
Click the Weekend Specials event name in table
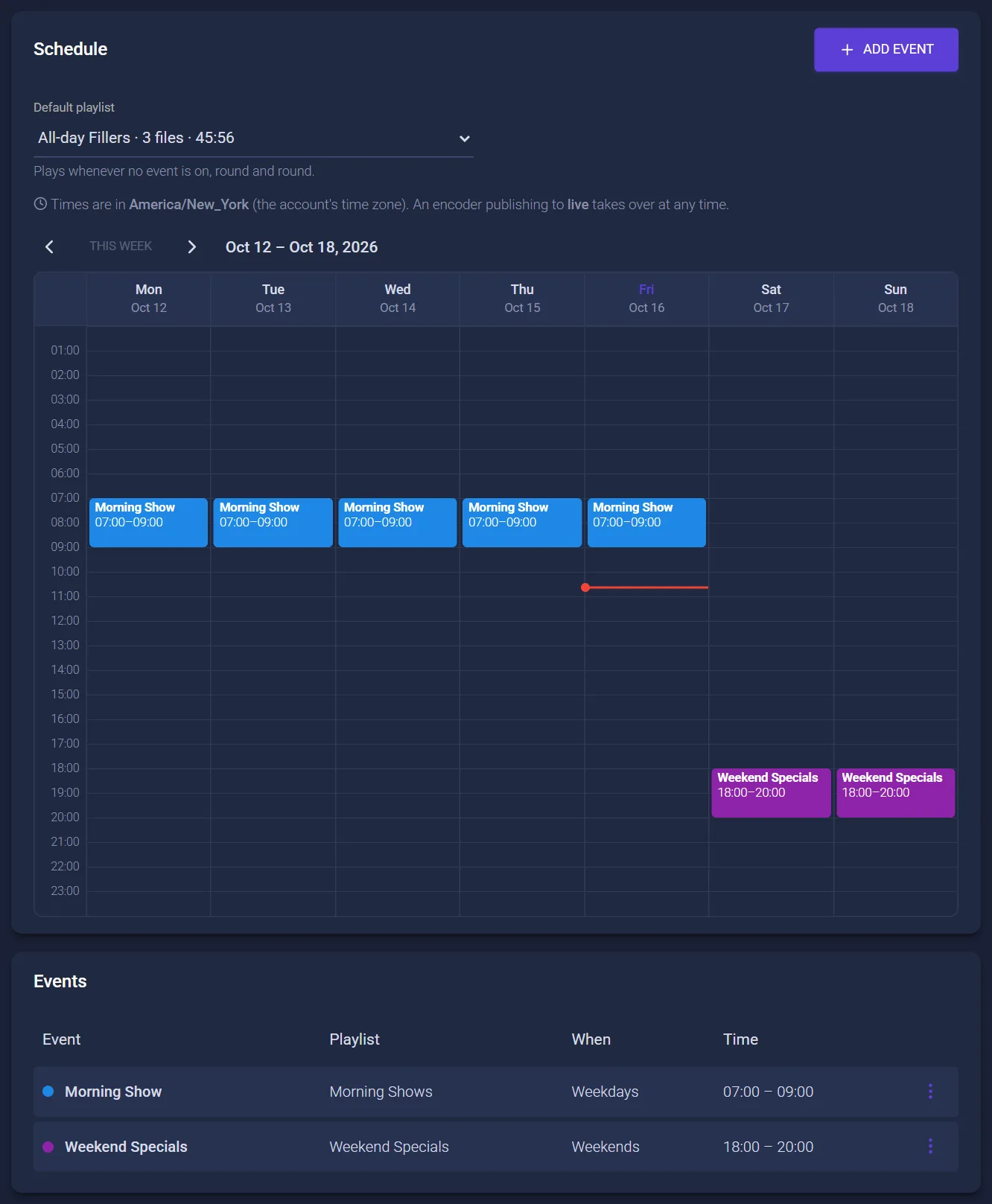[x=126, y=1147]
